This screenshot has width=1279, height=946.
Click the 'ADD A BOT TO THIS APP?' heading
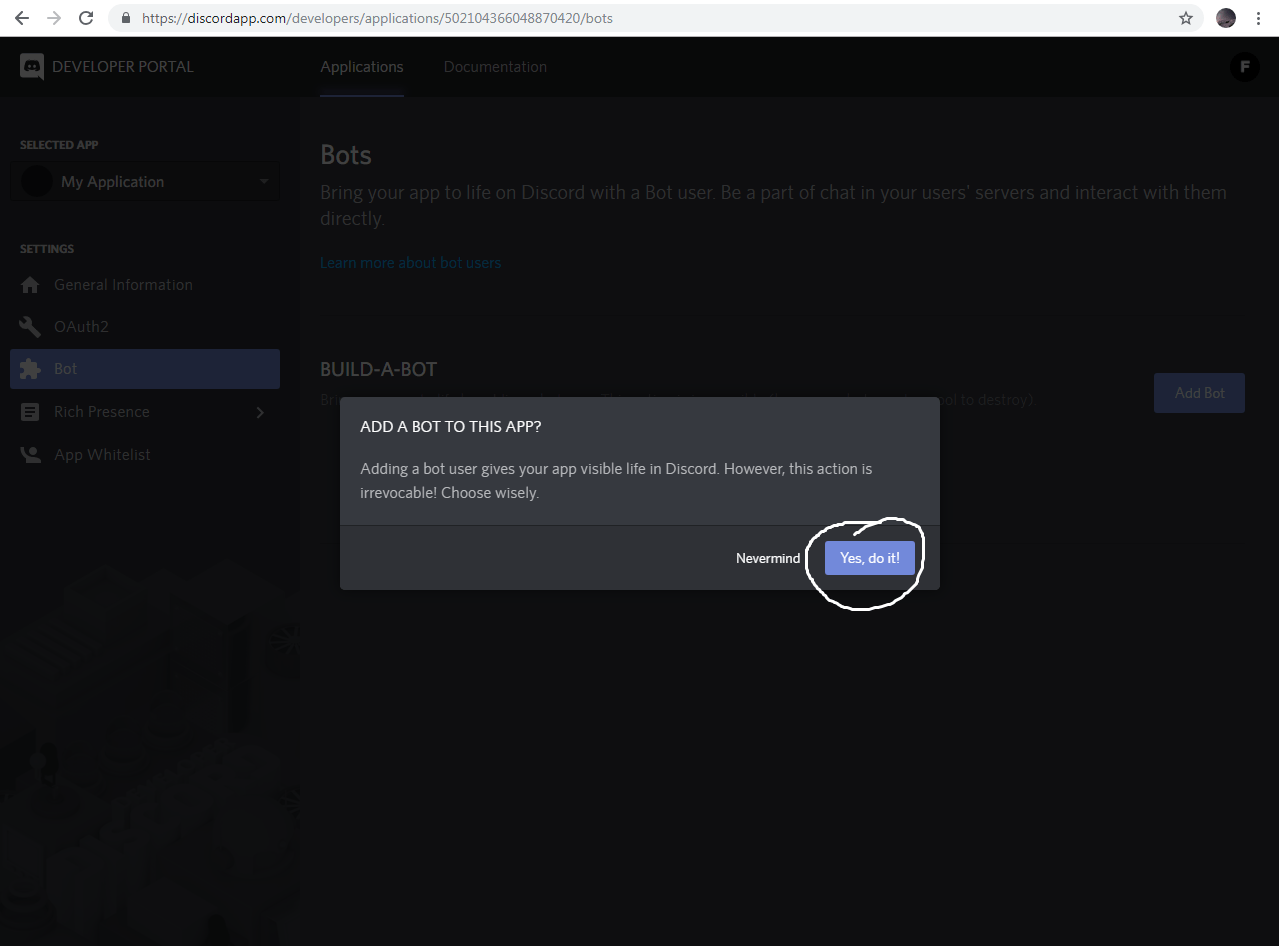[x=450, y=426]
